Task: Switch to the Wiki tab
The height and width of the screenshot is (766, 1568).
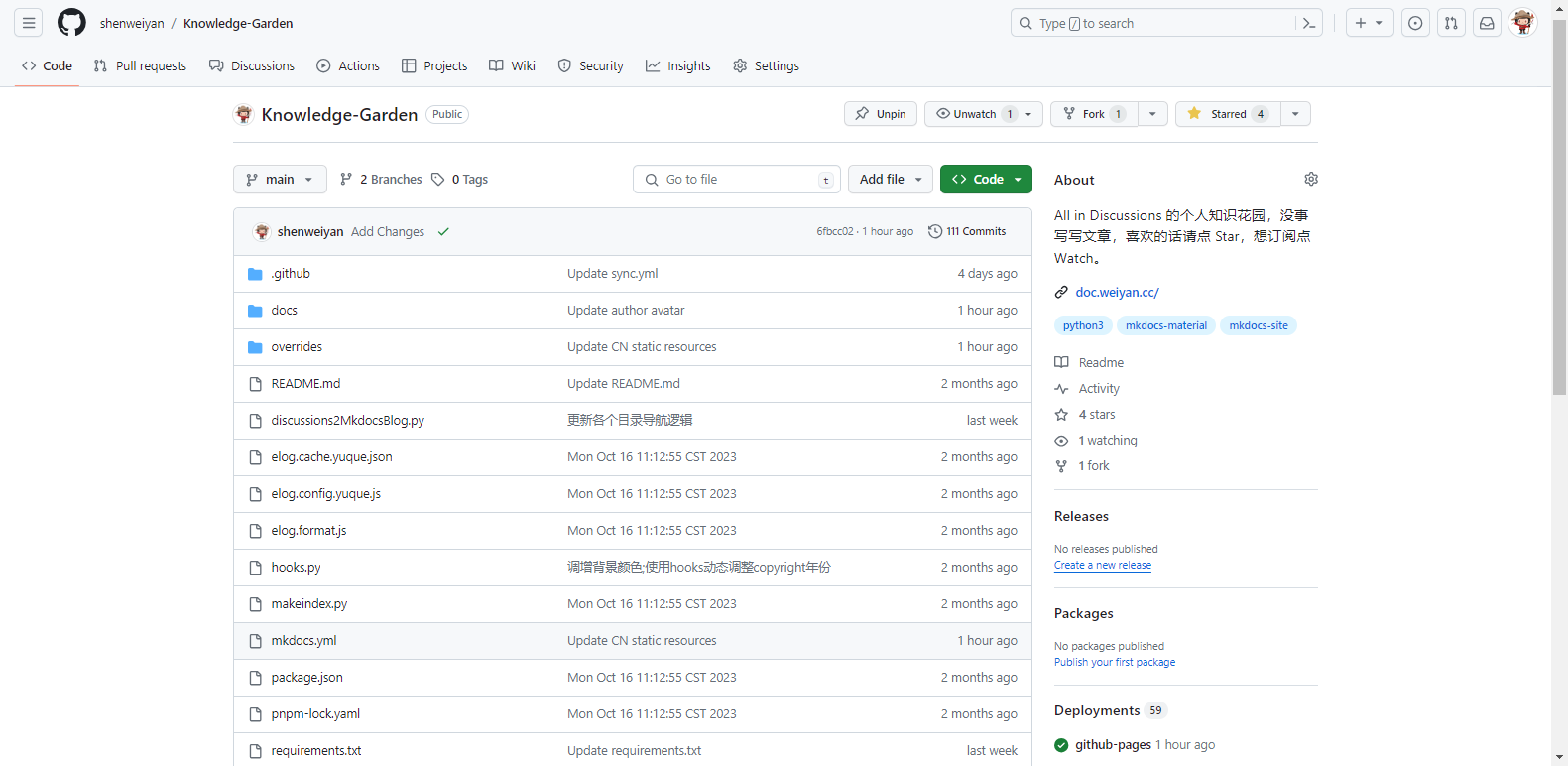Action: [512, 65]
